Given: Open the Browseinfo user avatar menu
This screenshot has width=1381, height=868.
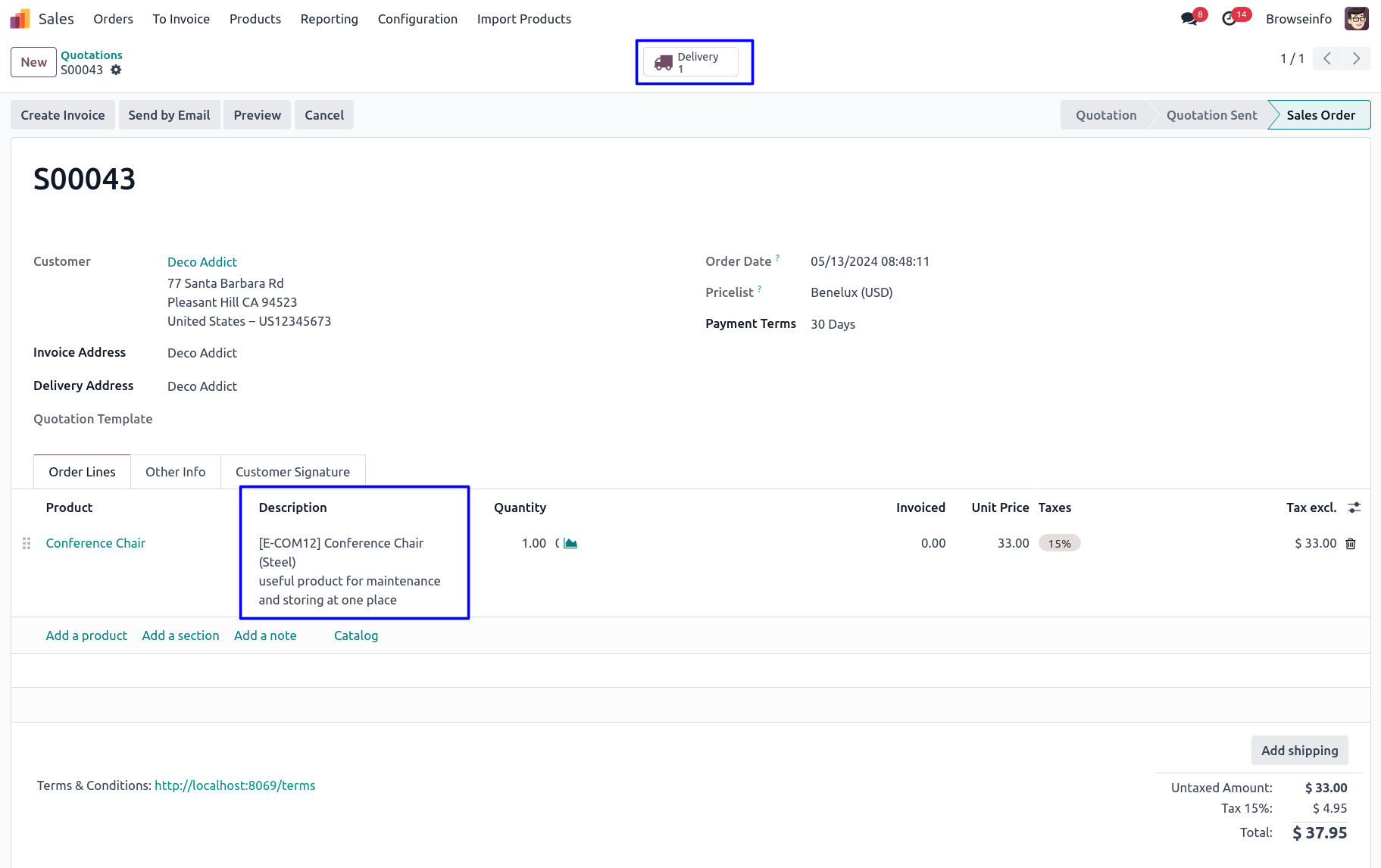Looking at the screenshot, I should [x=1356, y=19].
